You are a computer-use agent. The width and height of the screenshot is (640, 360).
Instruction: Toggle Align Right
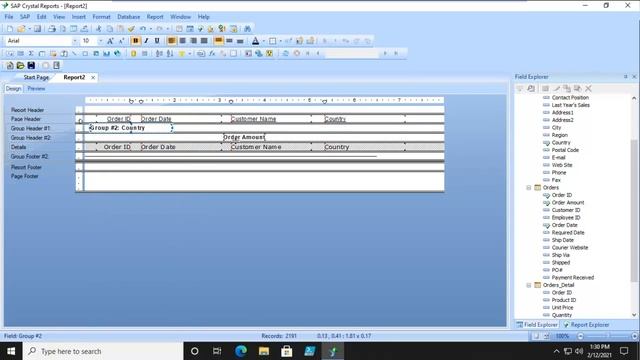click(x=193, y=41)
